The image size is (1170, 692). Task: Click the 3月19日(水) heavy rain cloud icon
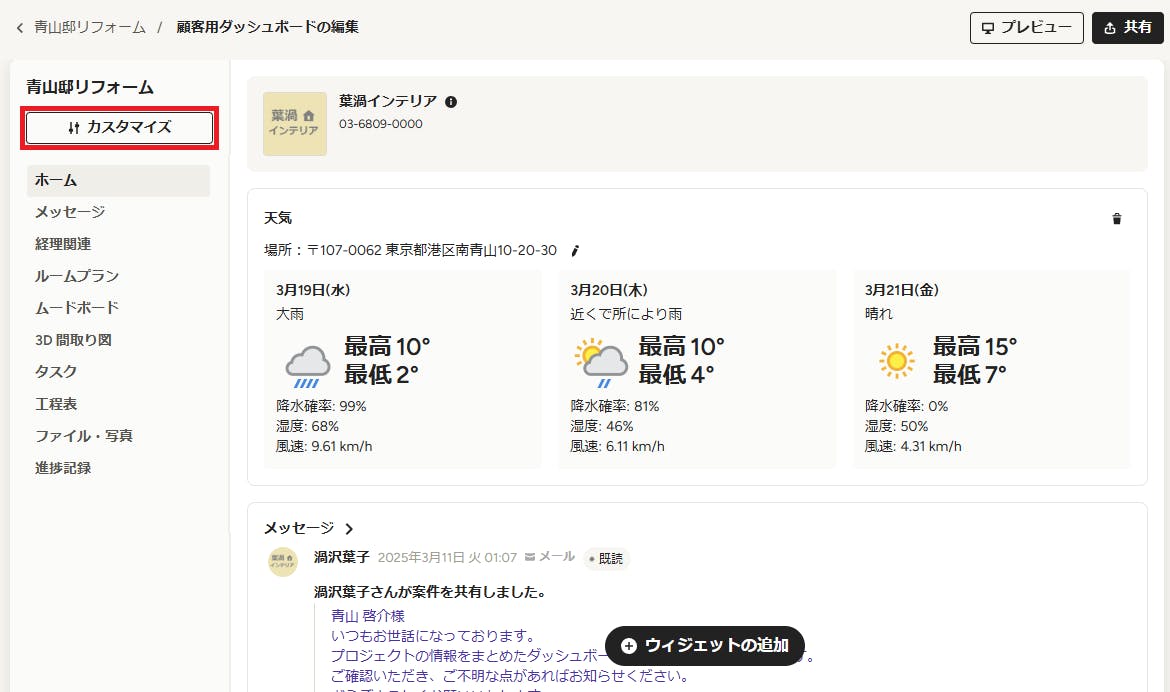point(307,367)
